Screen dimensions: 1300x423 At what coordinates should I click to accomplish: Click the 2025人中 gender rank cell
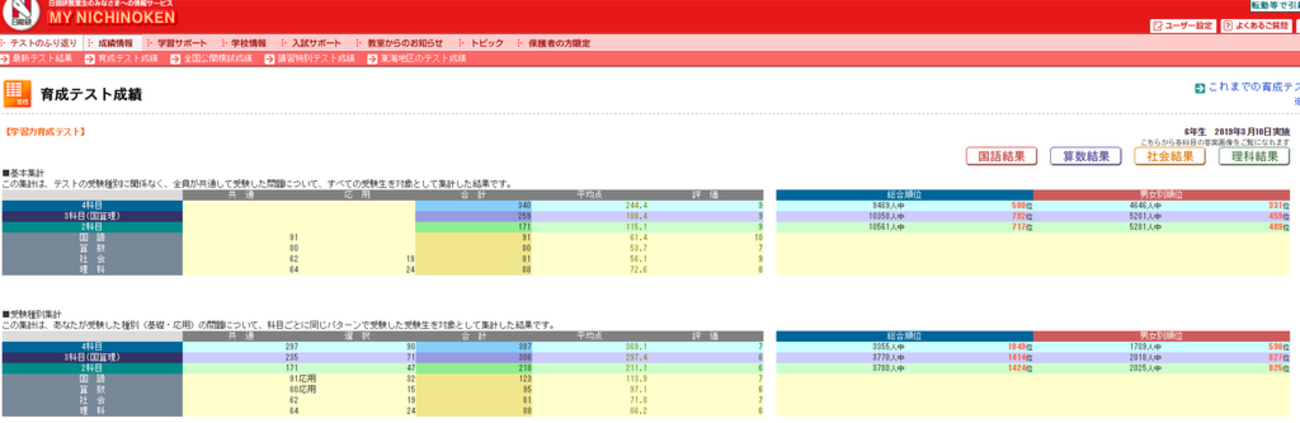[1145, 368]
